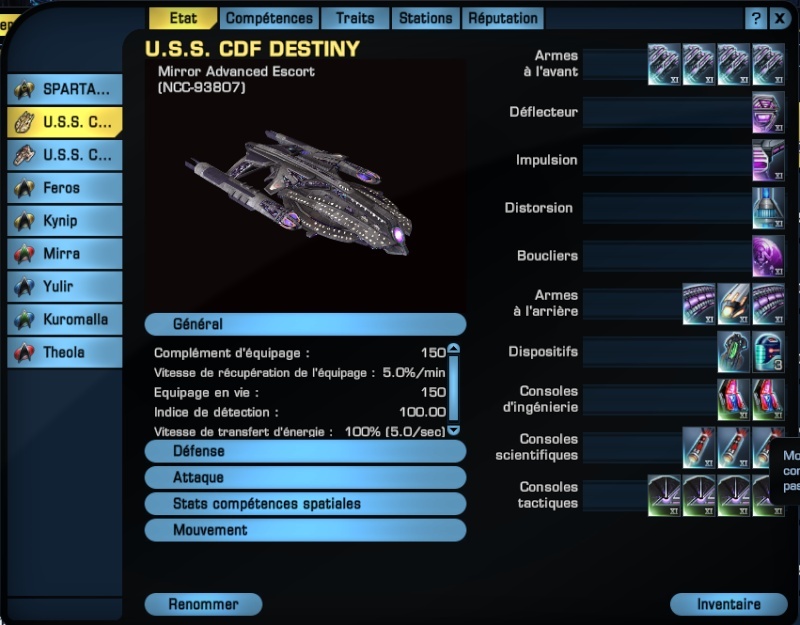The height and width of the screenshot is (625, 800).
Task: Click the Renommer button
Action: 203,604
